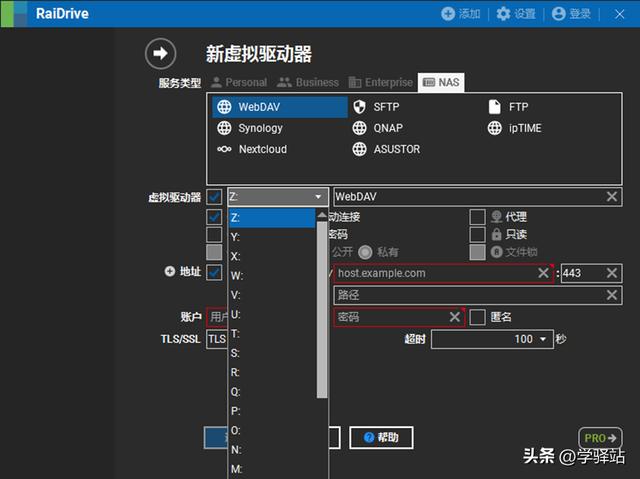Clear the path (路径) field
640x479 pixels.
point(611,295)
